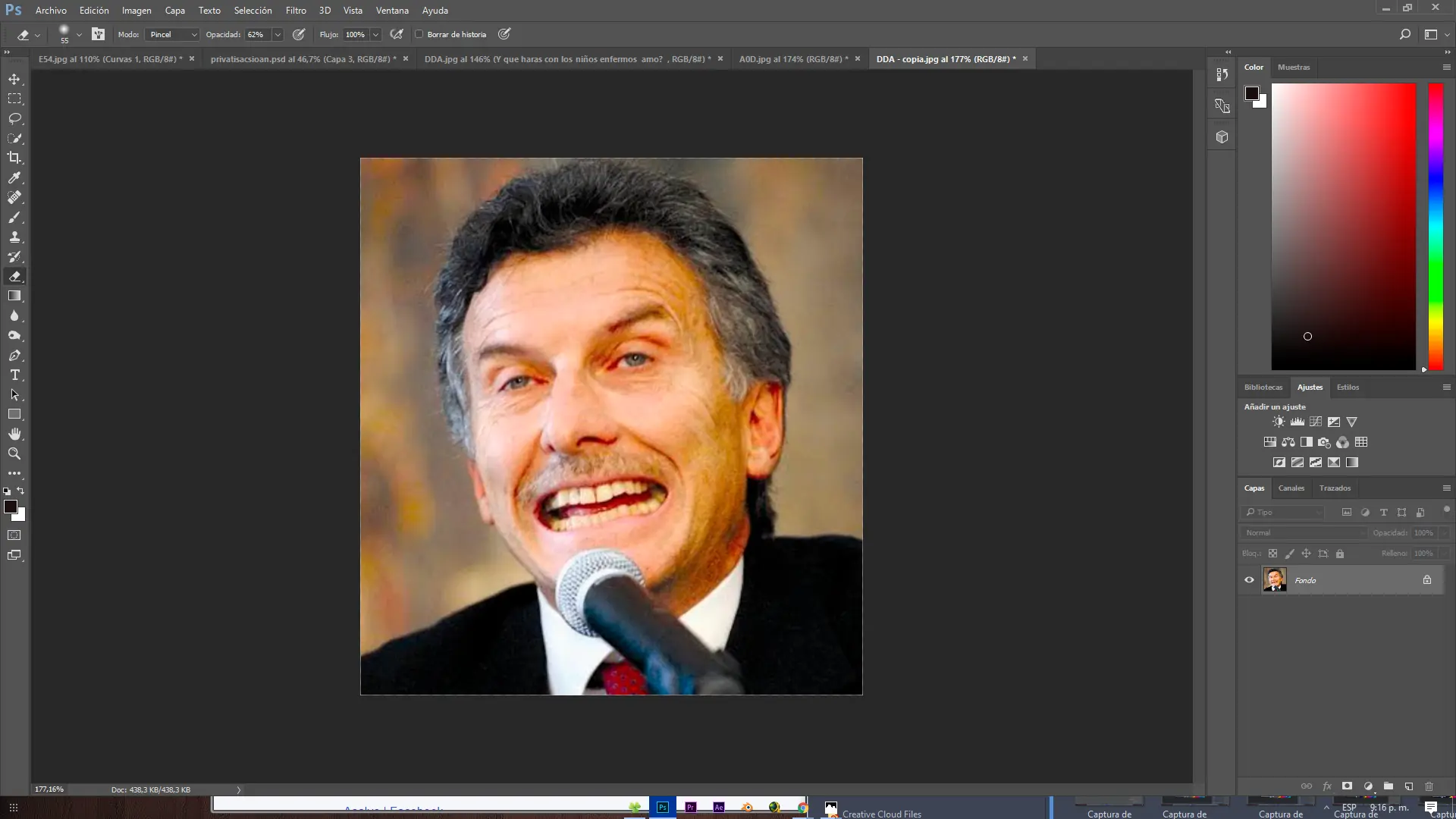Add a Brightness/Contrast adjustment
The image size is (1456, 819).
[1279, 422]
